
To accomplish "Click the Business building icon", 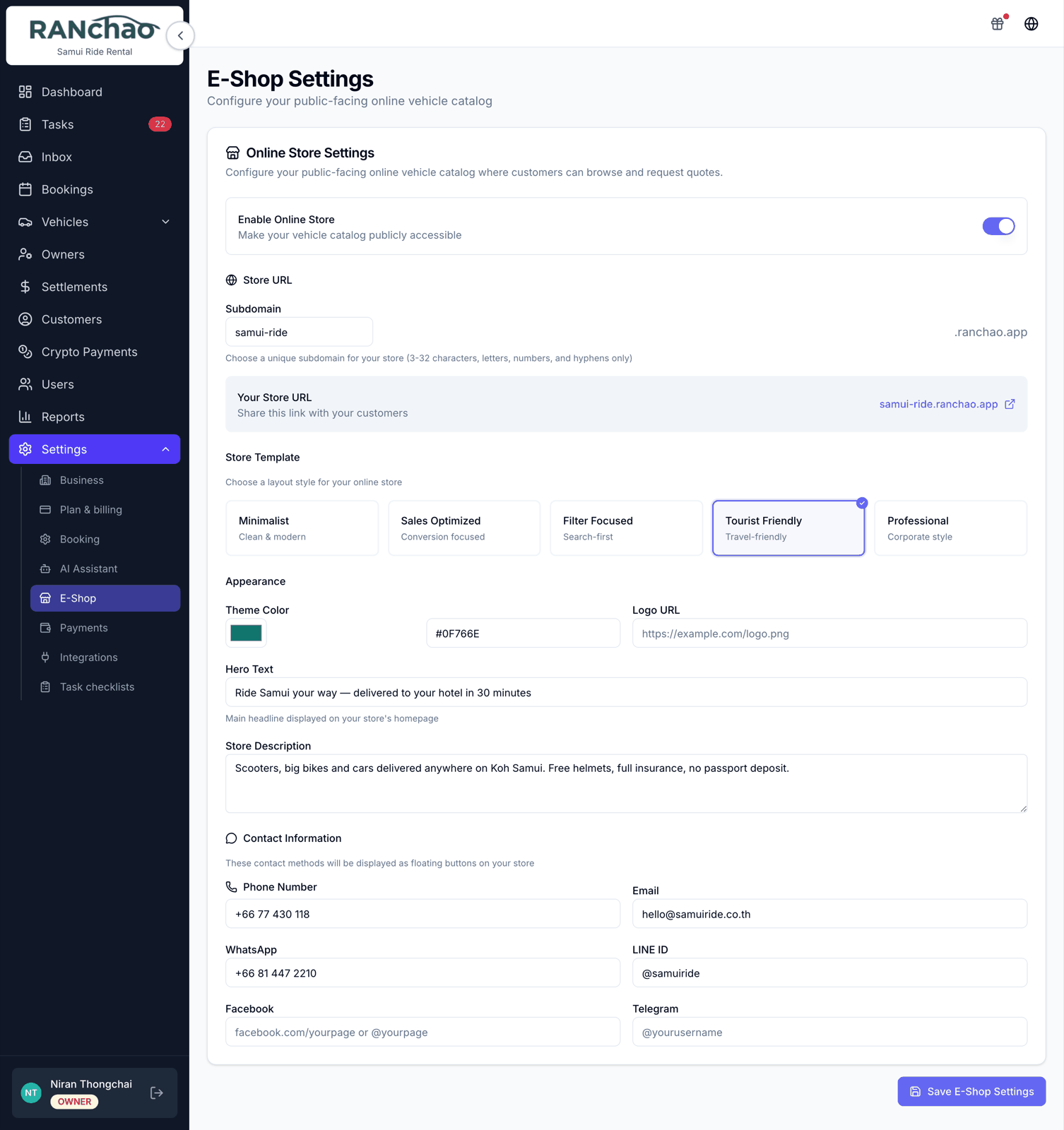I will coord(45,480).
